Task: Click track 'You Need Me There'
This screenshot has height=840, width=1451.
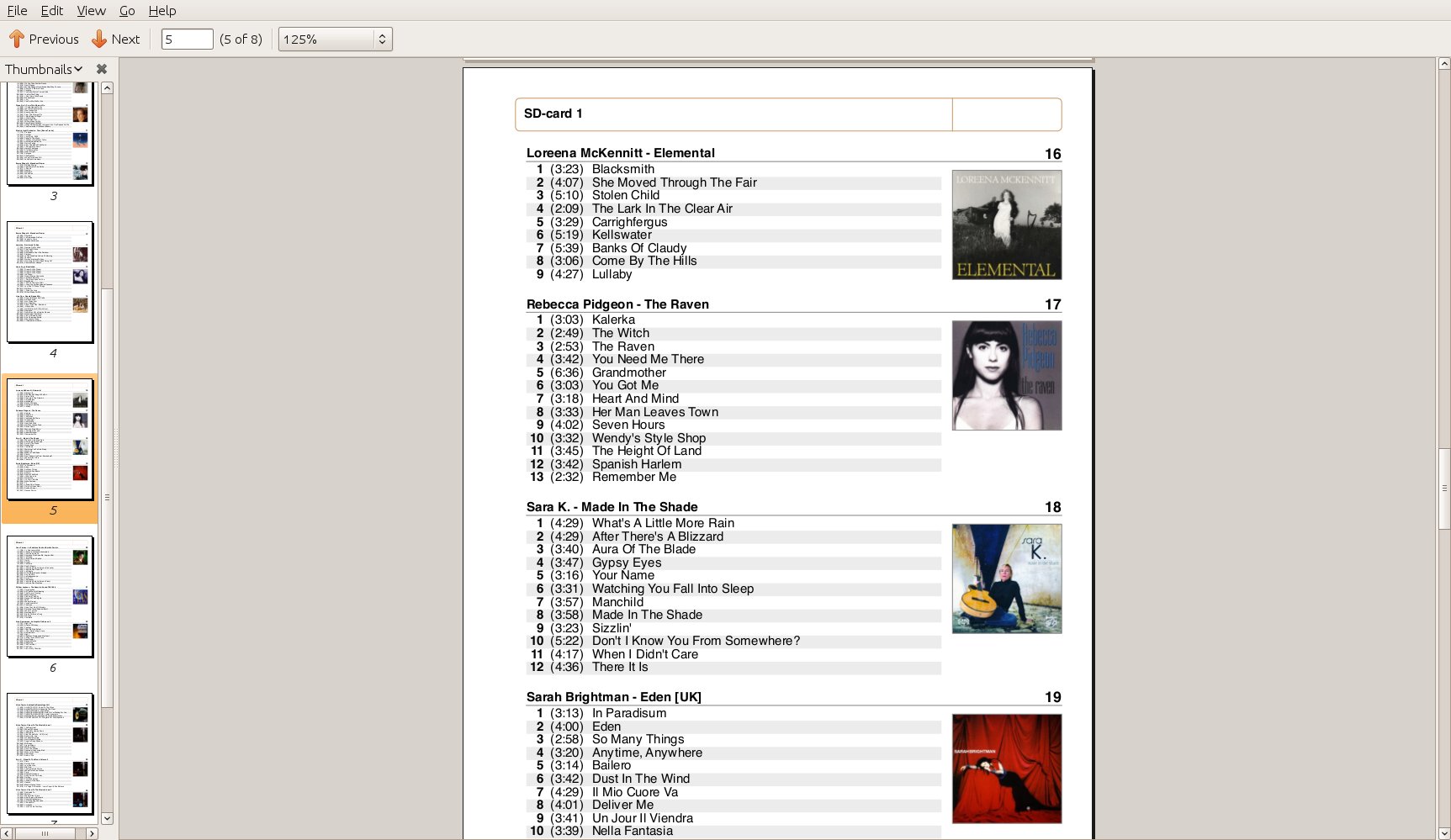Action: click(648, 359)
